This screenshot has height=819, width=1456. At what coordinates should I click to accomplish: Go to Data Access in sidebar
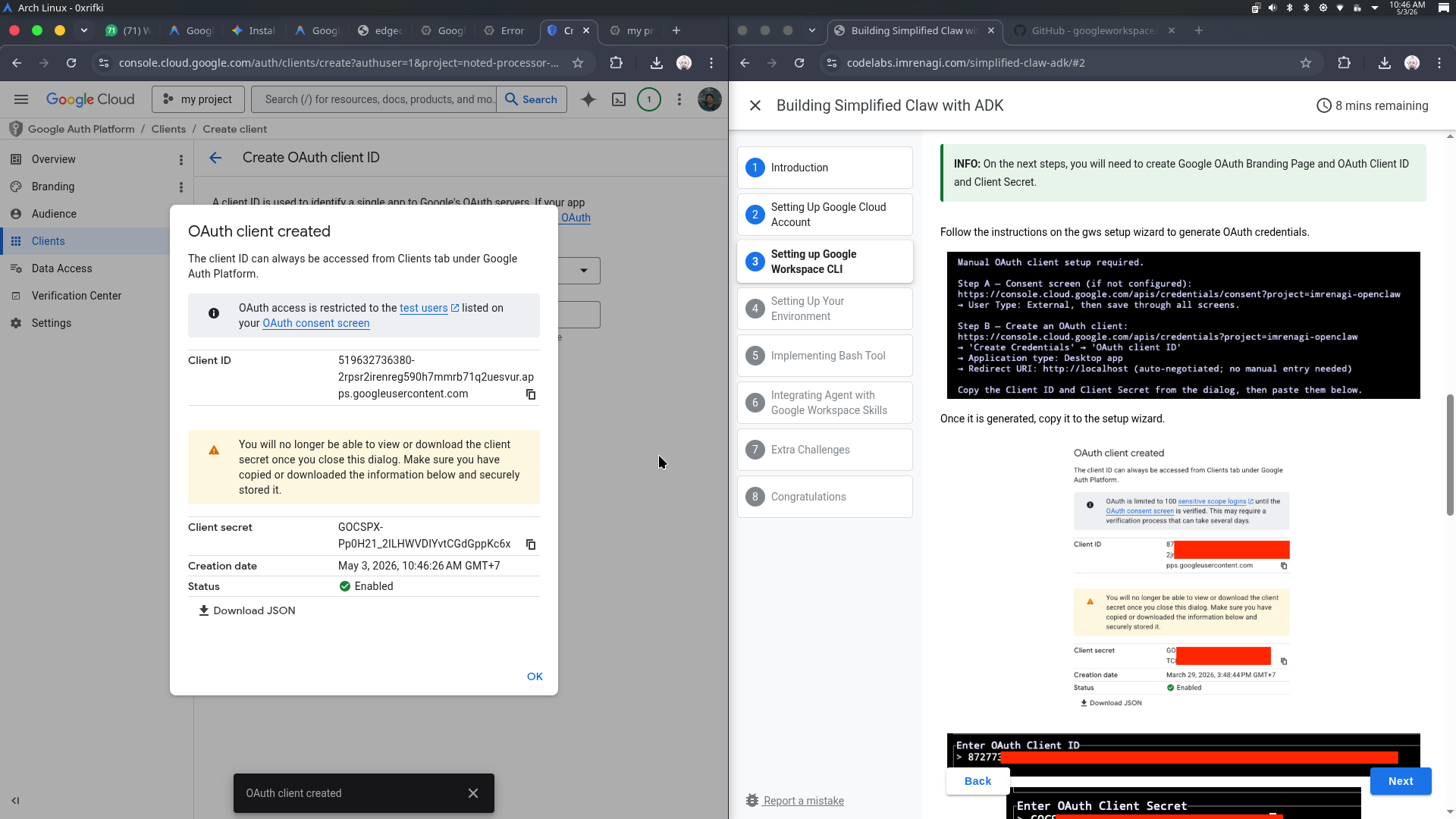click(x=61, y=268)
